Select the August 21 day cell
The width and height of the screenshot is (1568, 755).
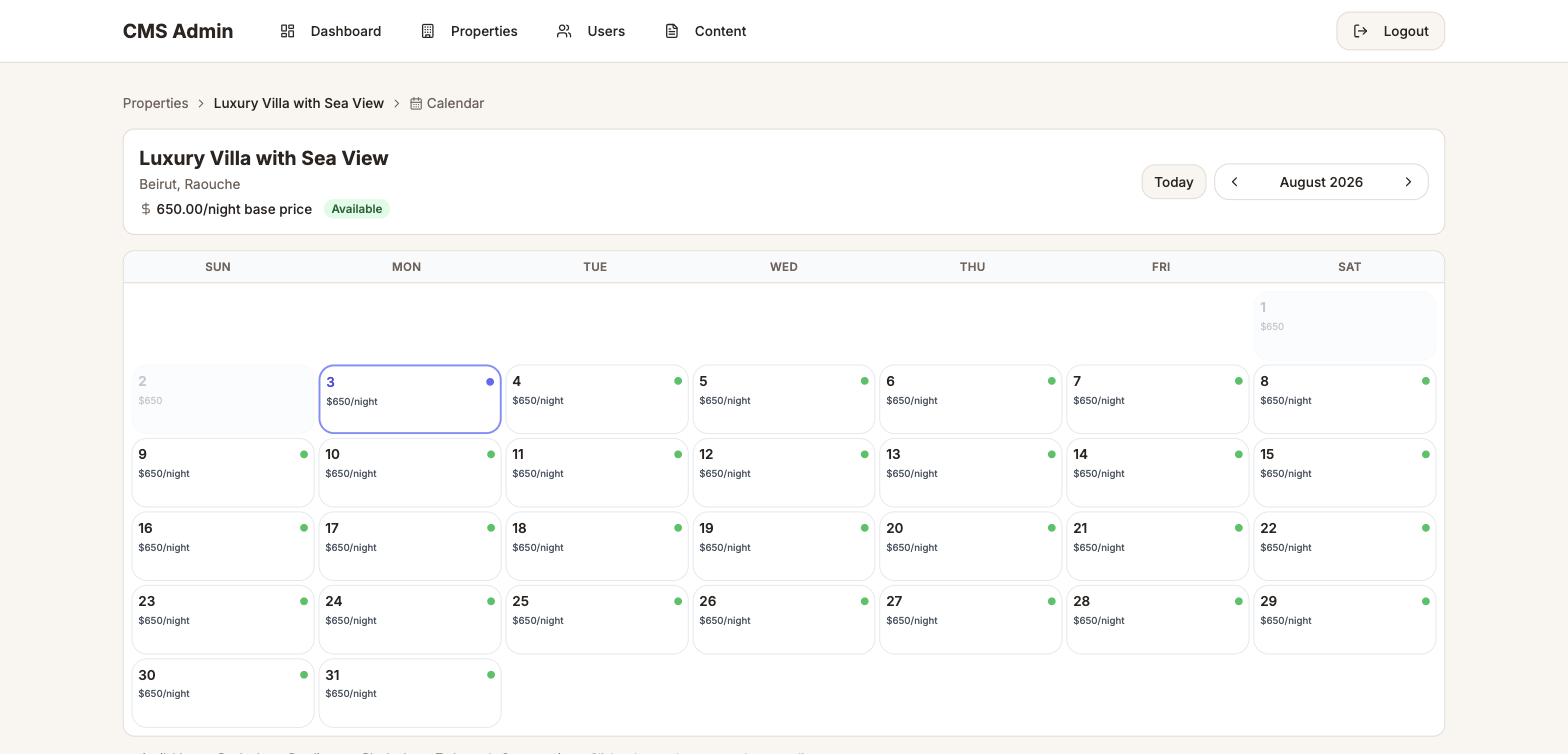pos(1158,546)
